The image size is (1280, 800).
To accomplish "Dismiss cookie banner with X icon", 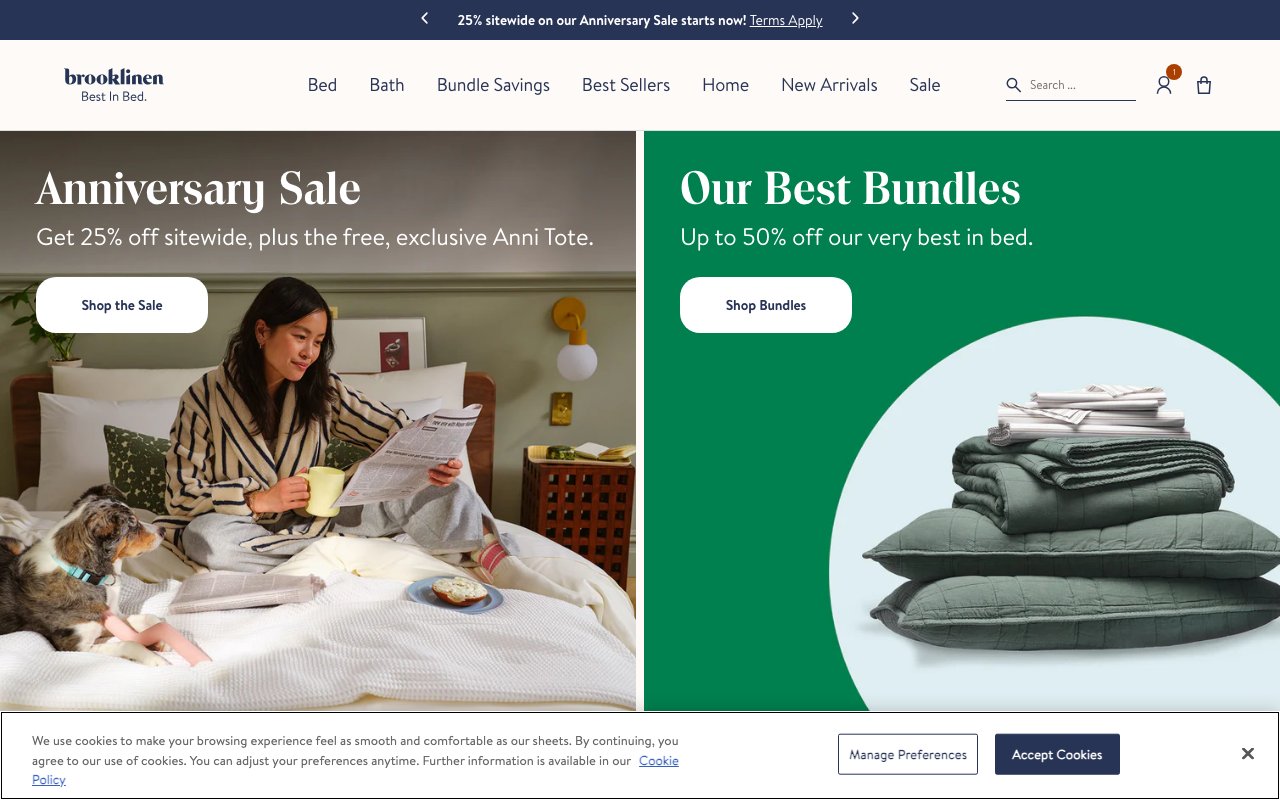I will click(1248, 754).
